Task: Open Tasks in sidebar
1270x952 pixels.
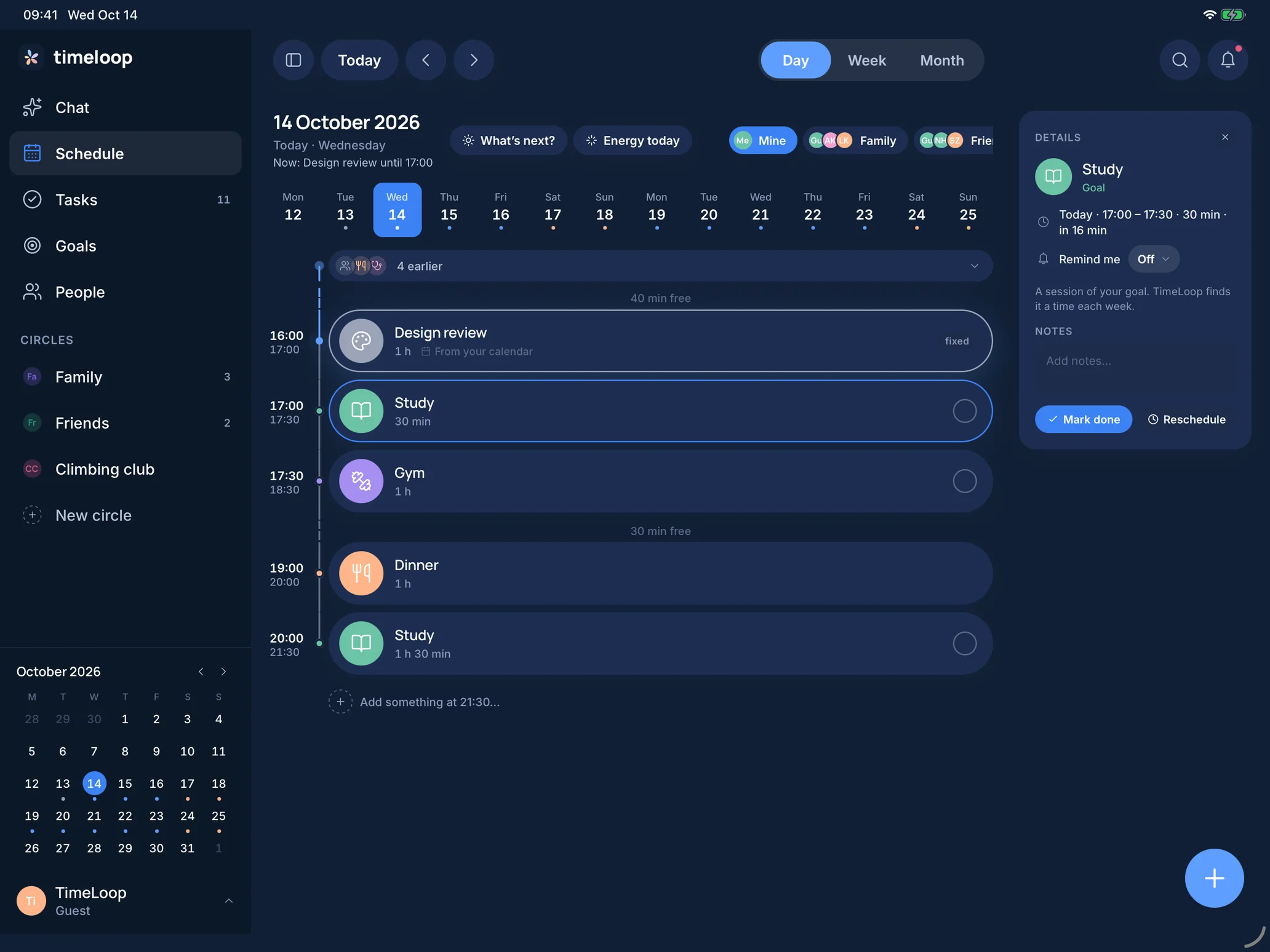Action: click(x=126, y=200)
